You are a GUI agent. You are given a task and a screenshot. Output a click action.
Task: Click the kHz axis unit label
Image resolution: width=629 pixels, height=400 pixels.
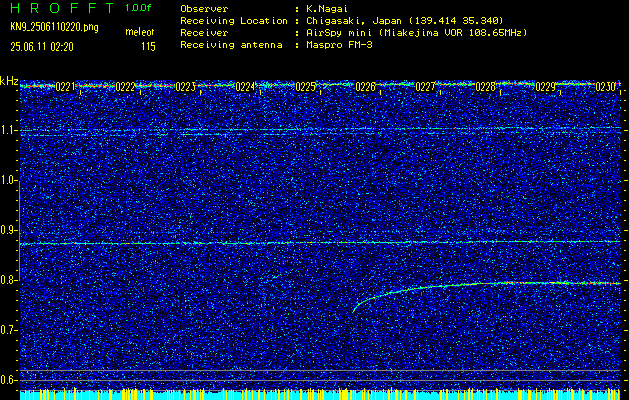pos(9,81)
